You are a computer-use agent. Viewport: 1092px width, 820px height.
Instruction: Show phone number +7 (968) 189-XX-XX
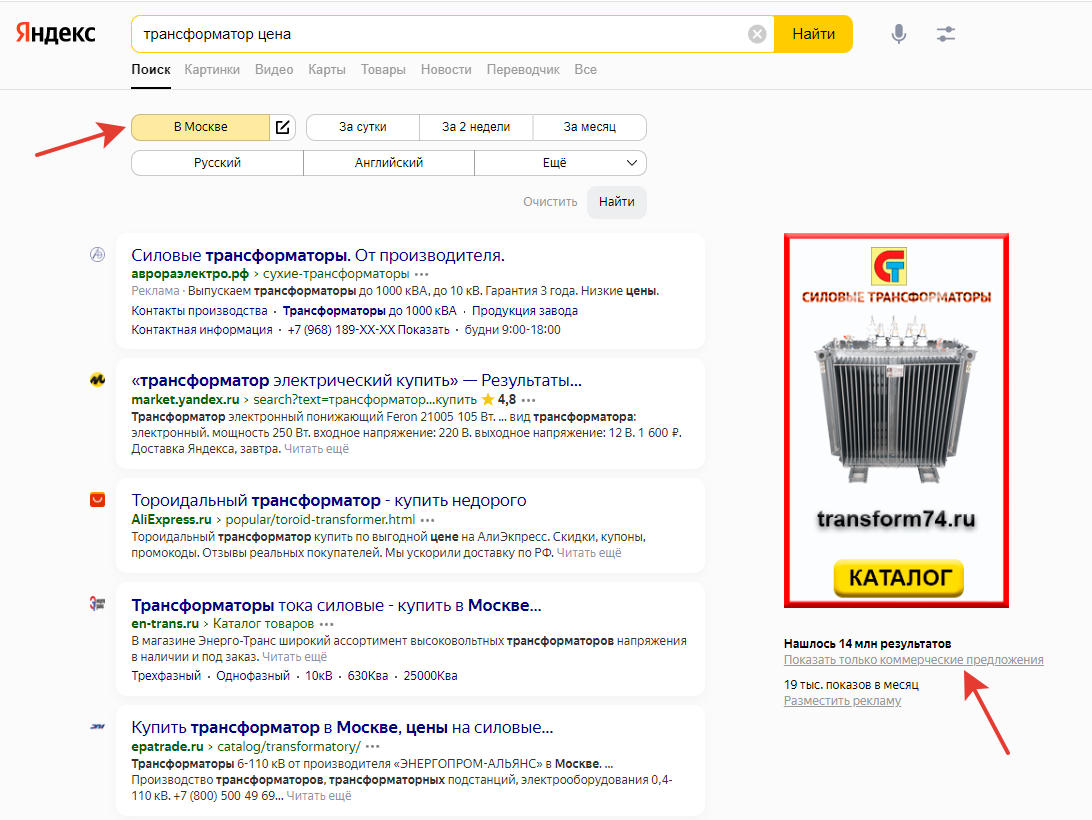pyautogui.click(x=368, y=330)
